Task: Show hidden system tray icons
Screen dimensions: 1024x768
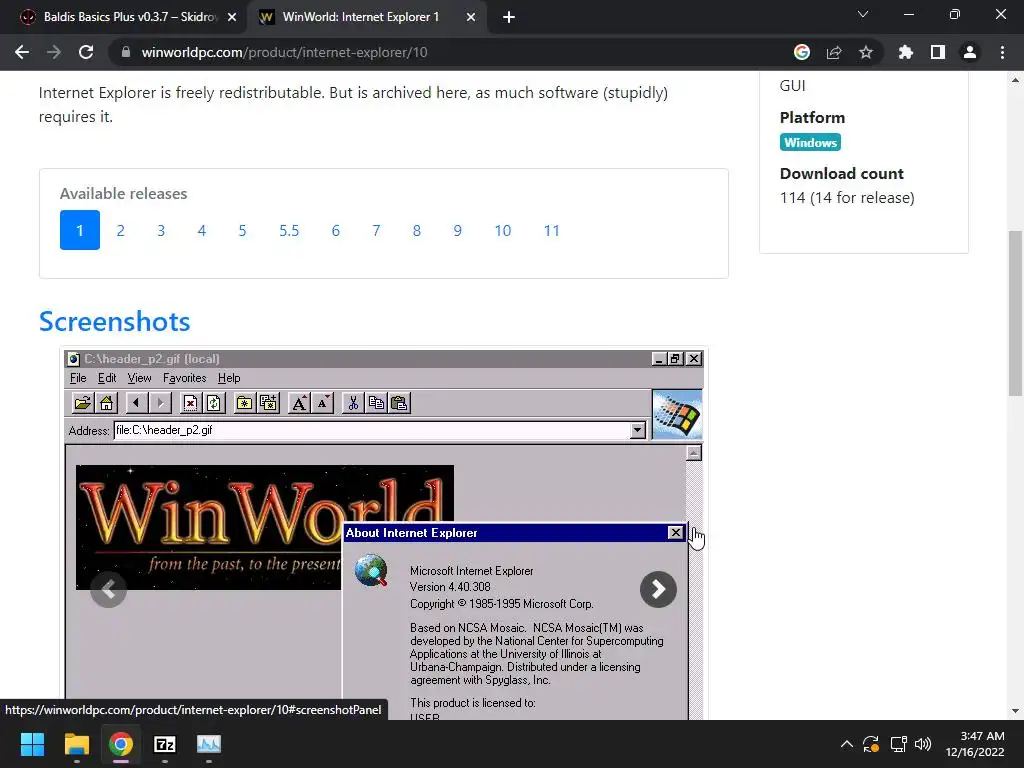Action: point(846,744)
